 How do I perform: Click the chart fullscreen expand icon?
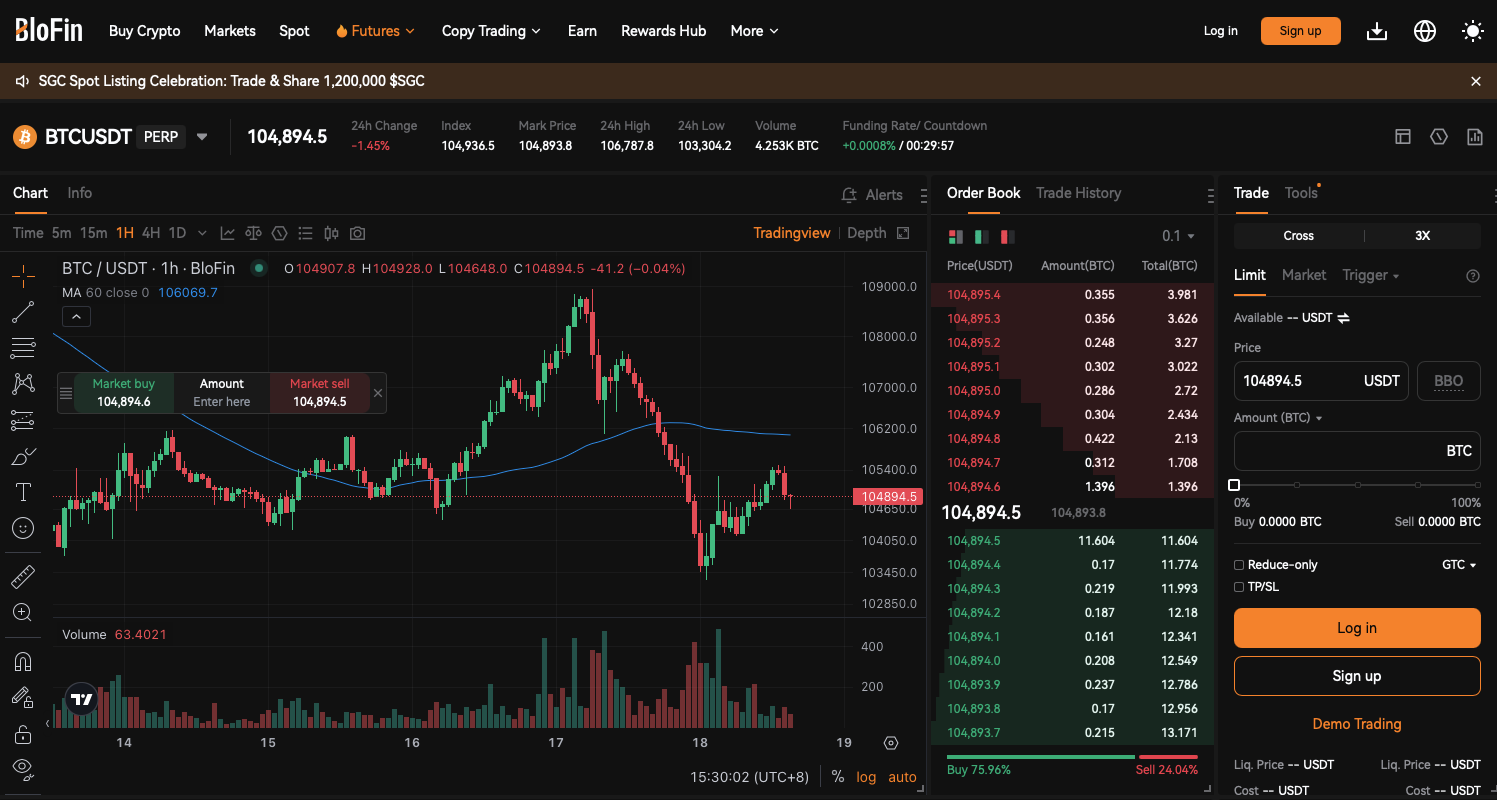[x=903, y=233]
